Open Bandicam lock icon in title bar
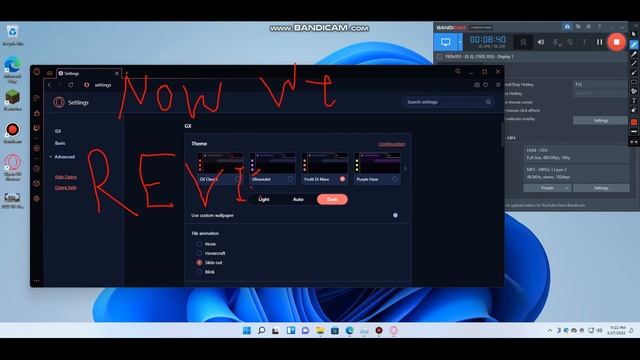Image resolution: width=640 pixels, height=360 pixels. (x=567, y=27)
